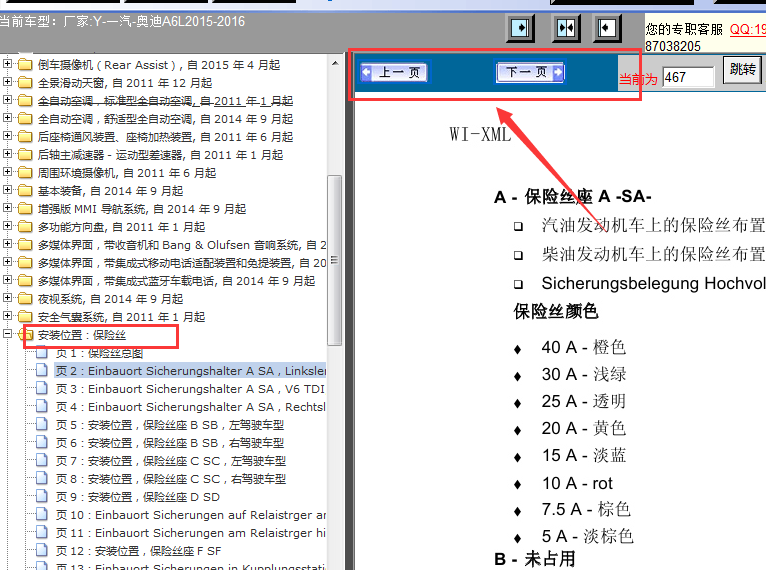
Task: Select the 倒车摄像机 folder icon
Action: click(x=25, y=64)
